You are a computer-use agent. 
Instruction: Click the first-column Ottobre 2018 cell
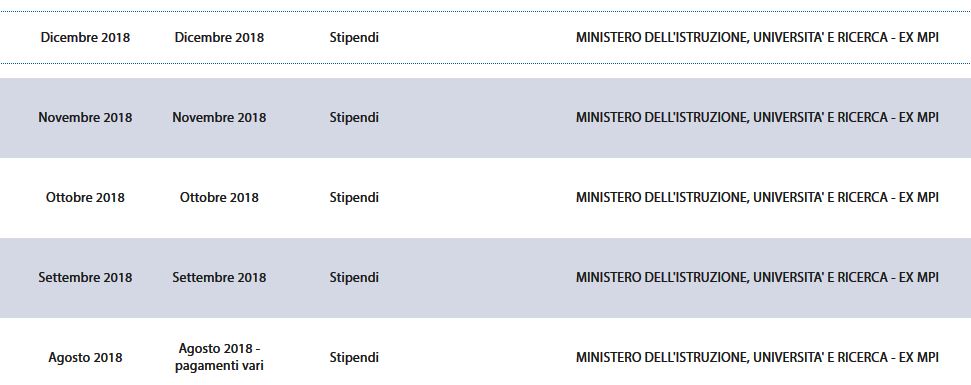[x=85, y=197]
